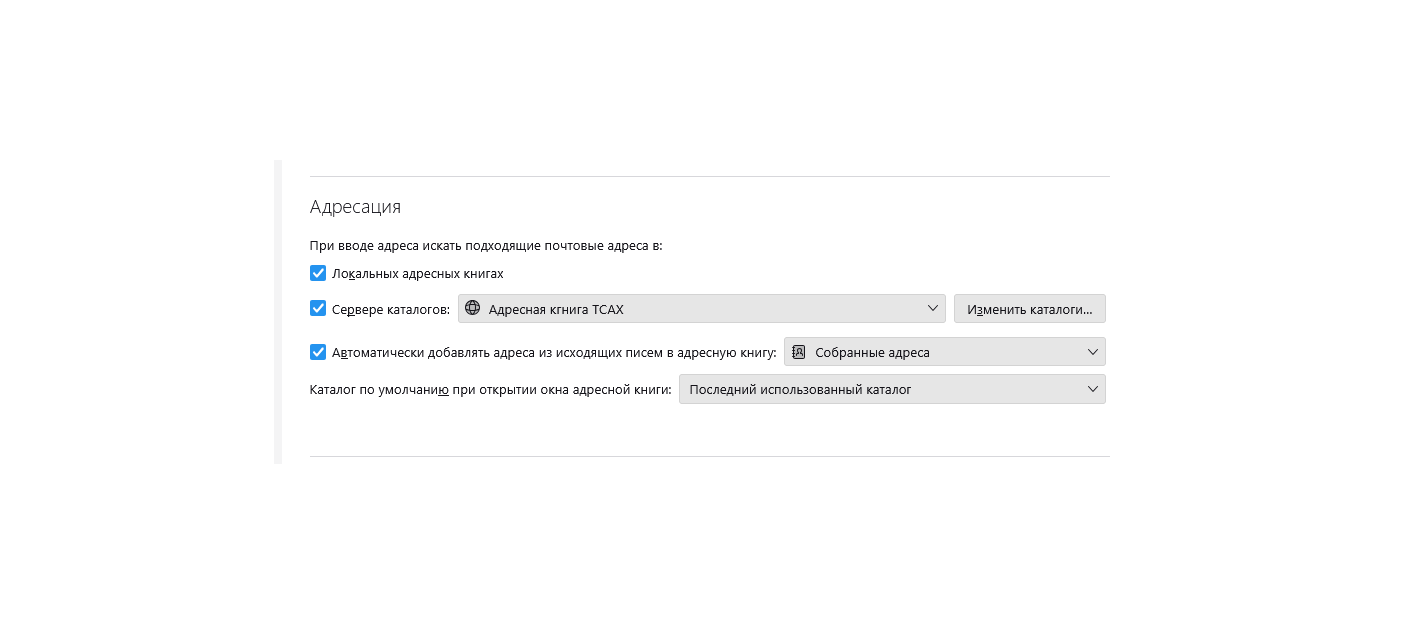The image size is (1416, 624).
Task: Toggle the Сервере каталогов checkbox
Action: pos(318,308)
